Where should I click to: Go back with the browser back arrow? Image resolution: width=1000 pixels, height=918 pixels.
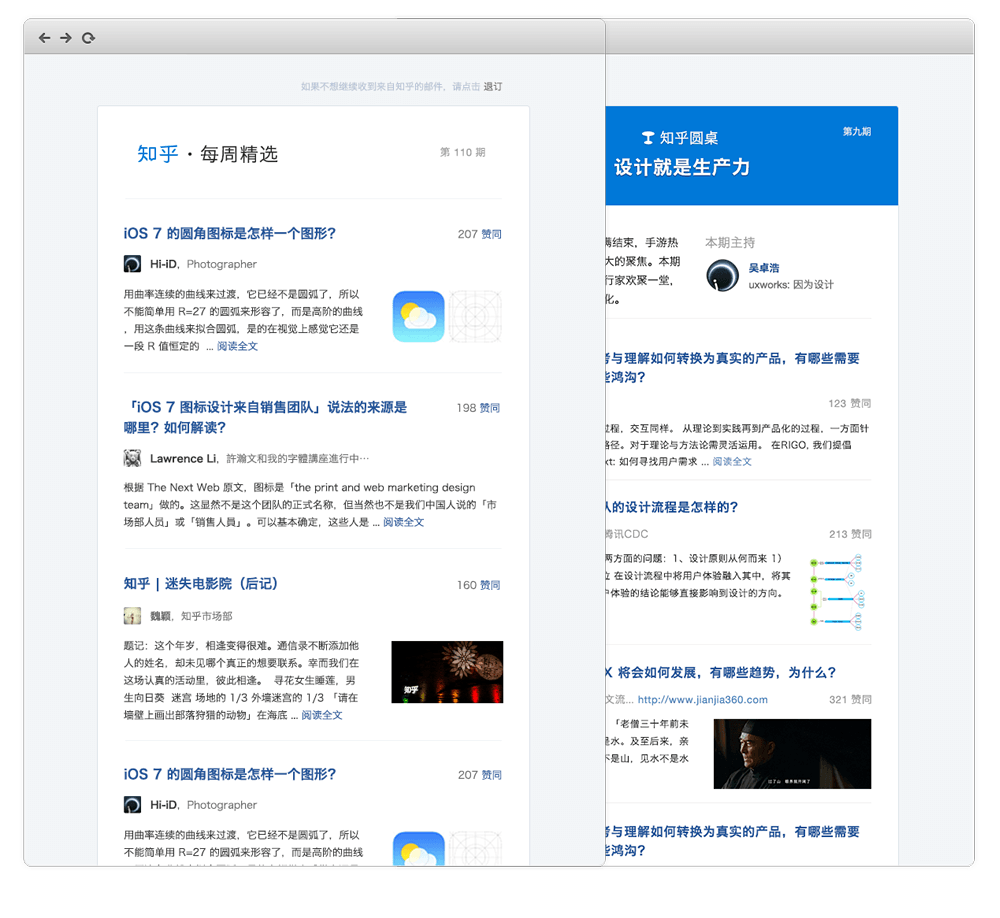(44, 38)
